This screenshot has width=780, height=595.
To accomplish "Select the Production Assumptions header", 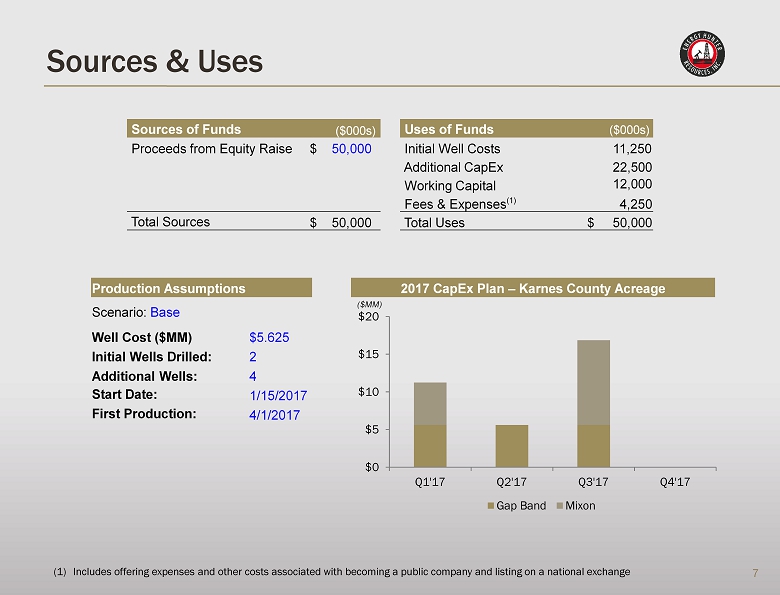I will [x=168, y=288].
